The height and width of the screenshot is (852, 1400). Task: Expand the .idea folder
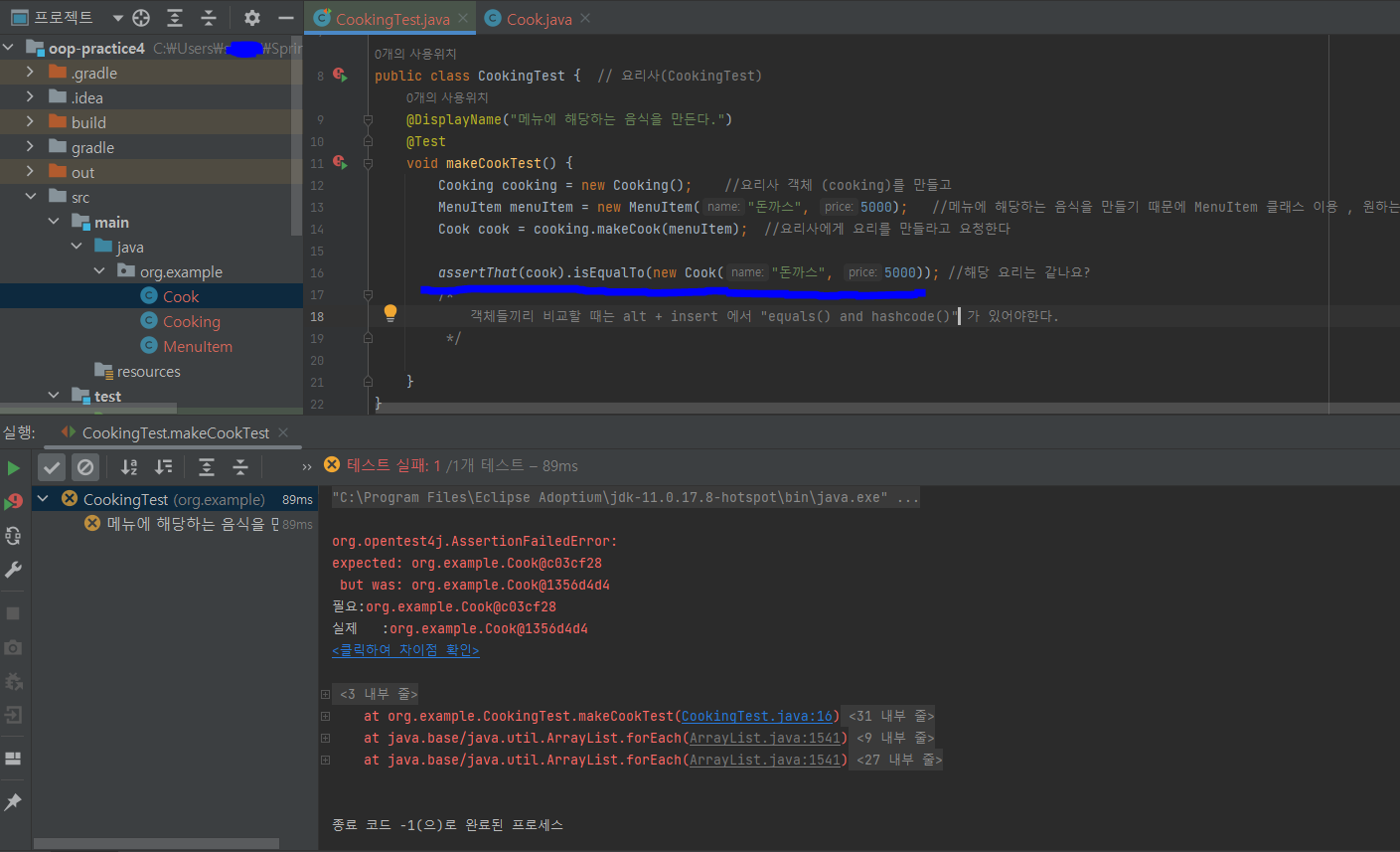point(30,96)
